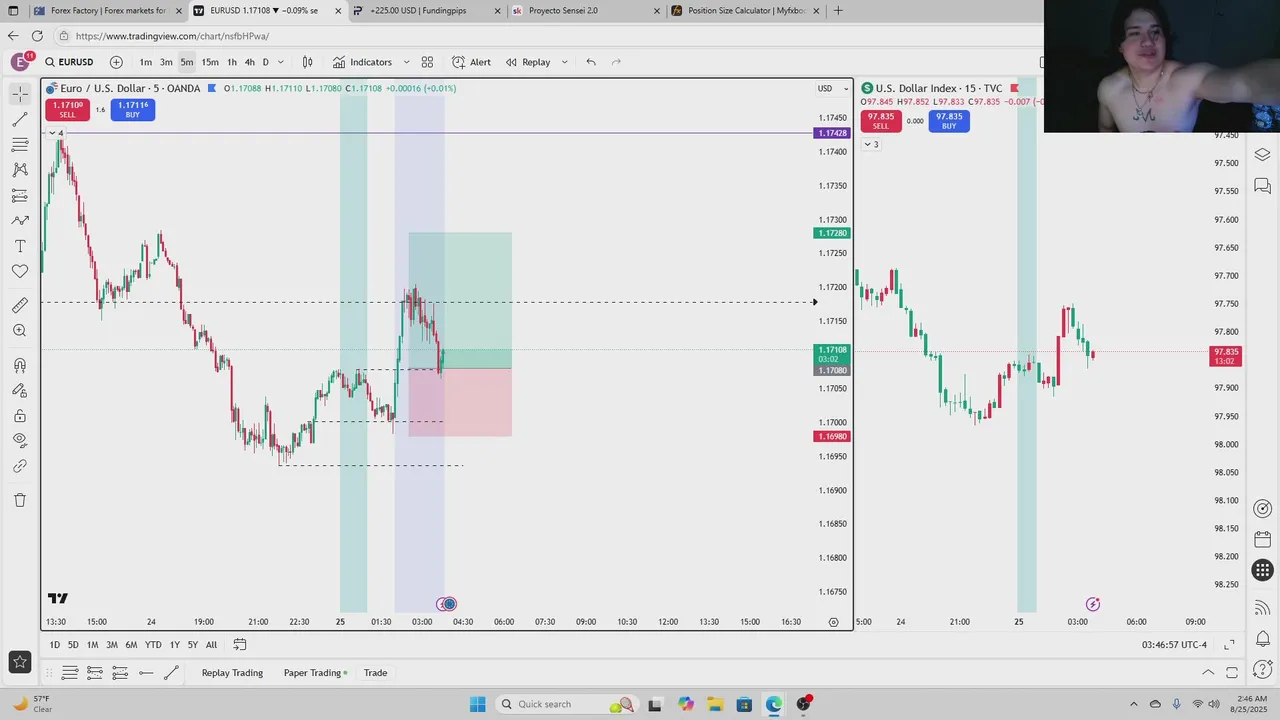Activate the zoom in tool

click(20, 330)
